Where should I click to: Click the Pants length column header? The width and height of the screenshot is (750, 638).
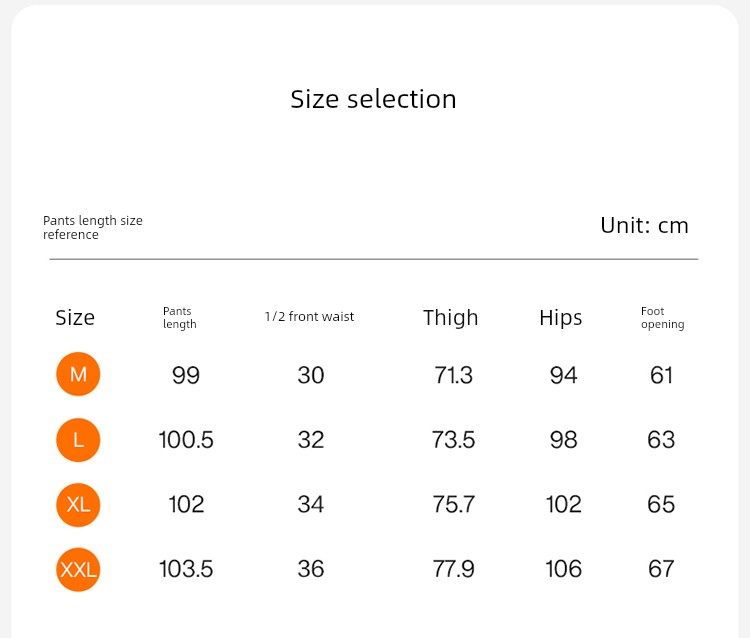coord(179,318)
